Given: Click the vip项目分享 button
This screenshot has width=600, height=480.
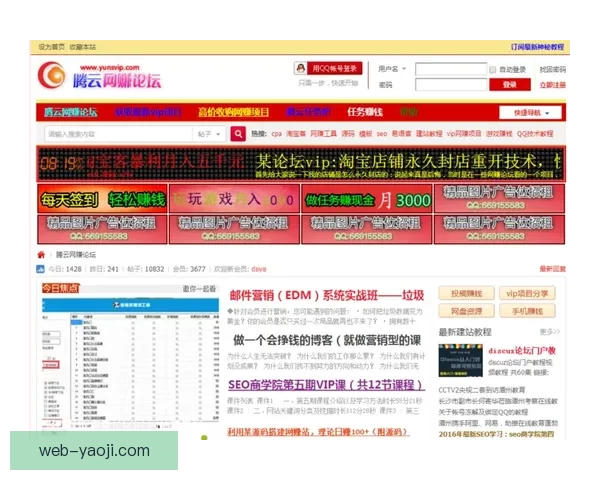Looking at the screenshot, I should pos(527,294).
